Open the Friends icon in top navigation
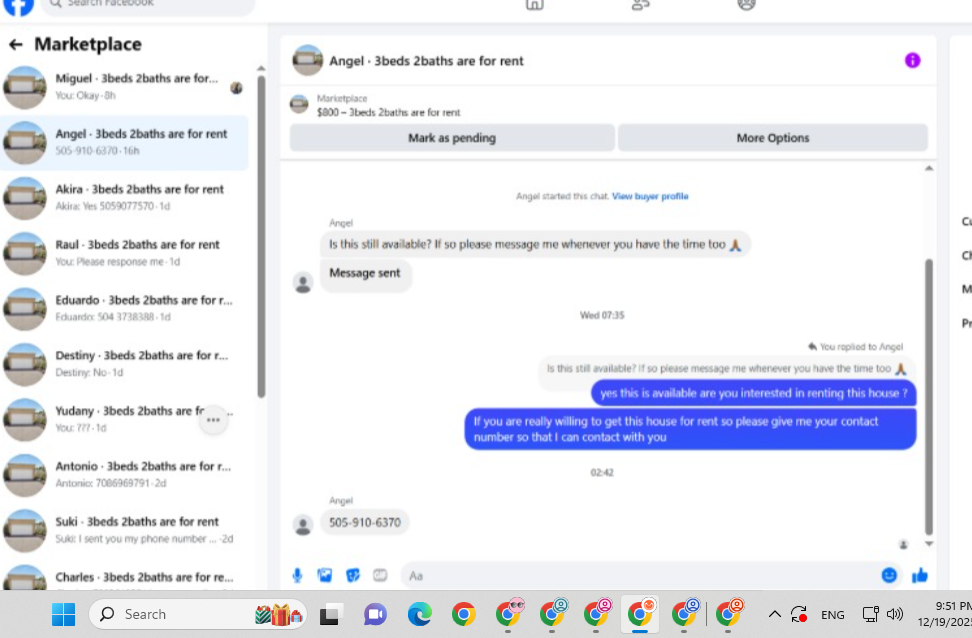Viewport: 972px width, 638px height. coord(640,4)
